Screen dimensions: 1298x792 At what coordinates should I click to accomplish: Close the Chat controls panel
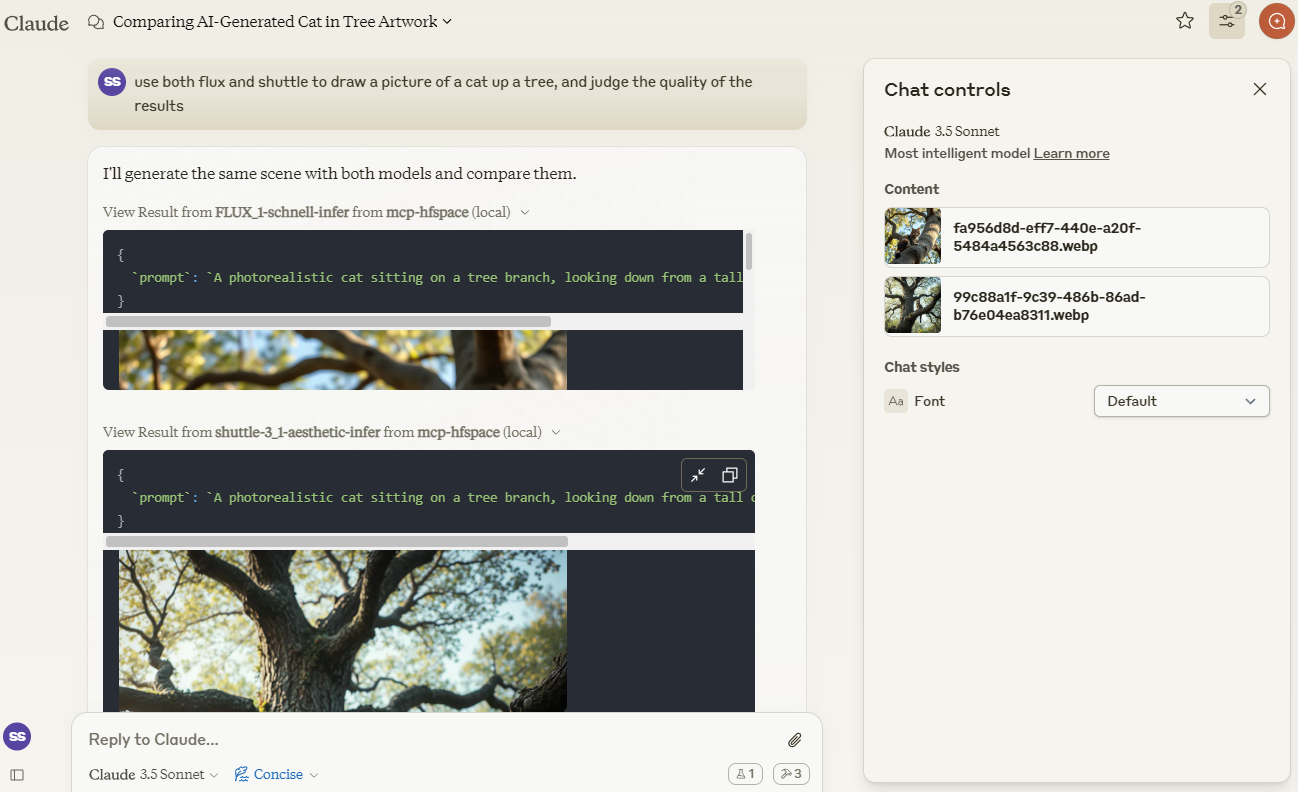[x=1260, y=89]
